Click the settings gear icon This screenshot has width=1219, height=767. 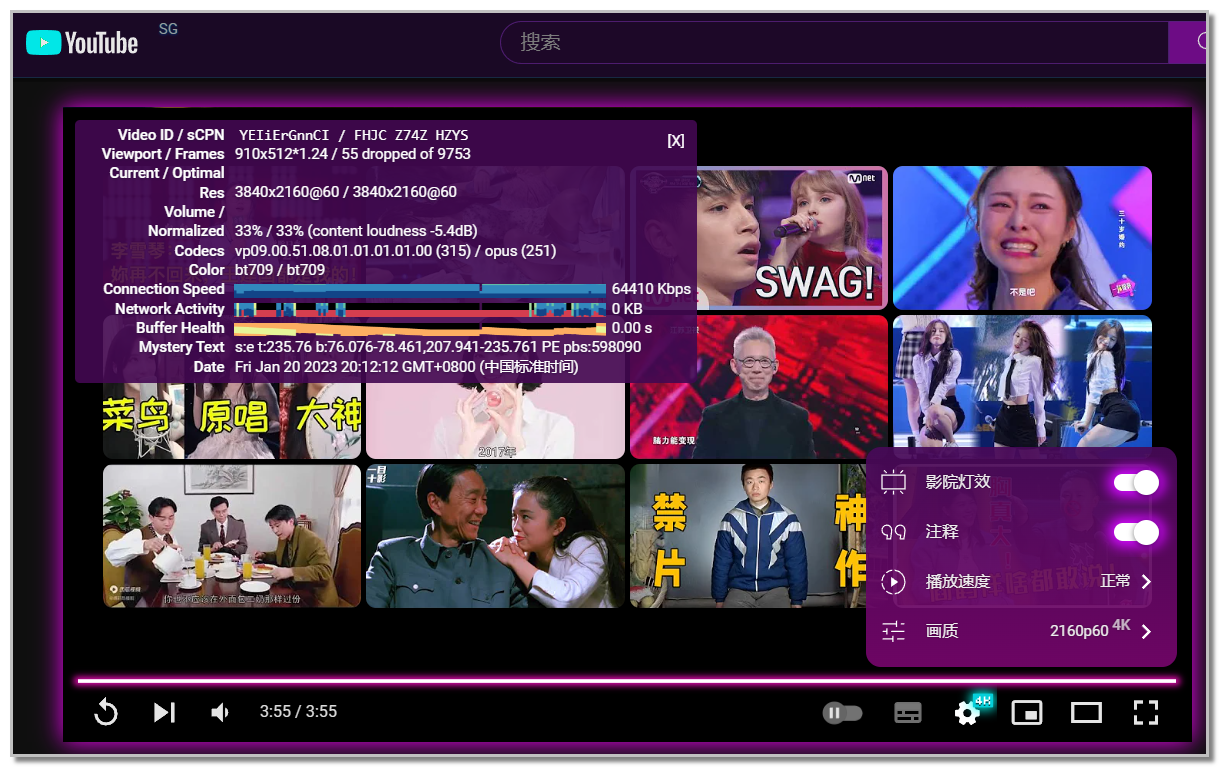(967, 712)
